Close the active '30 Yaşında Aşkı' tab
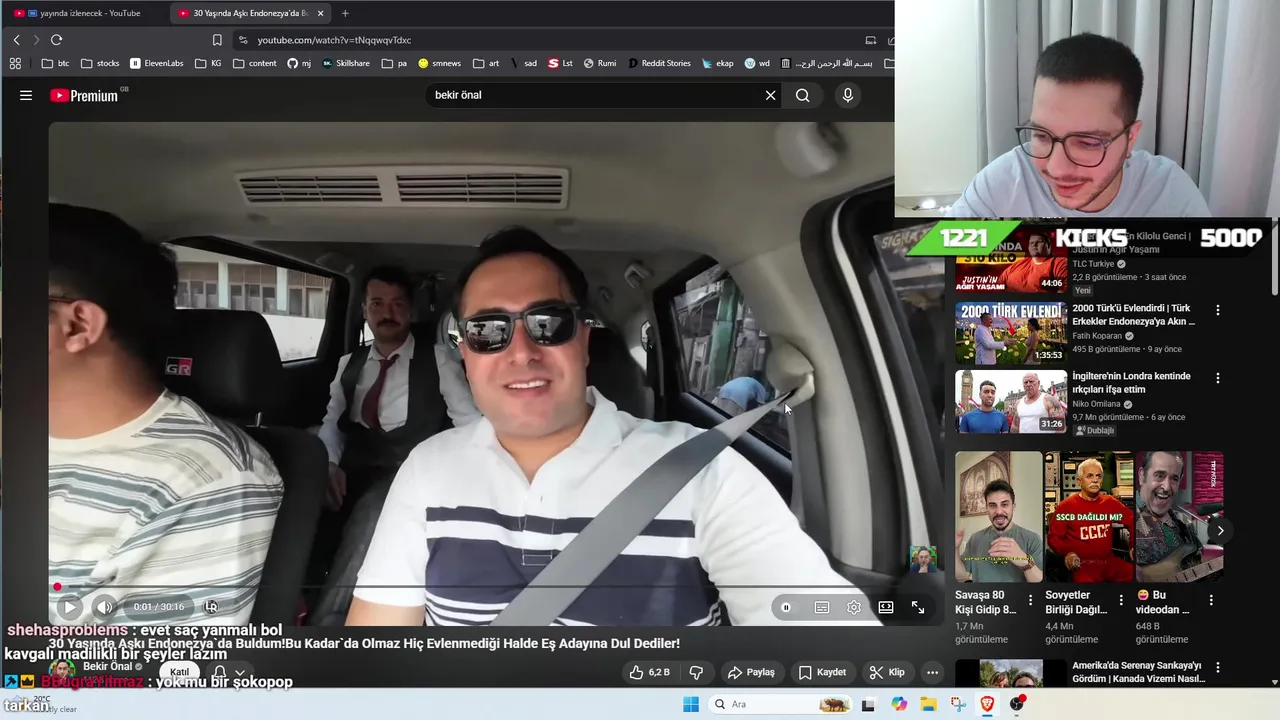The height and width of the screenshot is (720, 1280). [x=320, y=13]
